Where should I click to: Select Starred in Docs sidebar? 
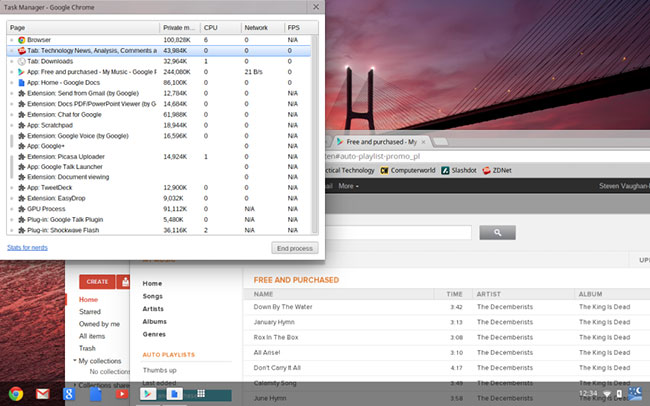90,312
